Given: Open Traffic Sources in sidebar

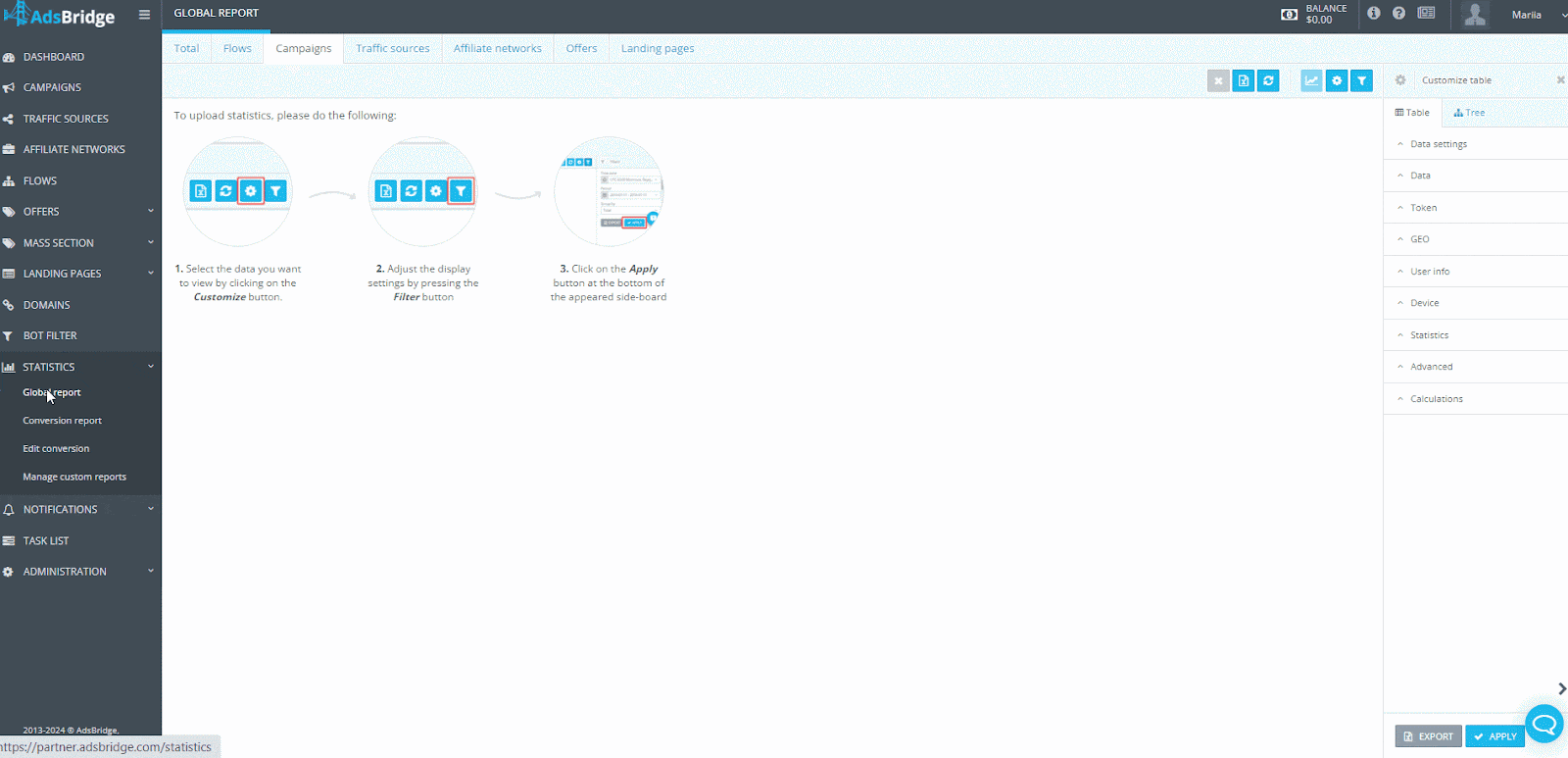Looking at the screenshot, I should [x=80, y=119].
